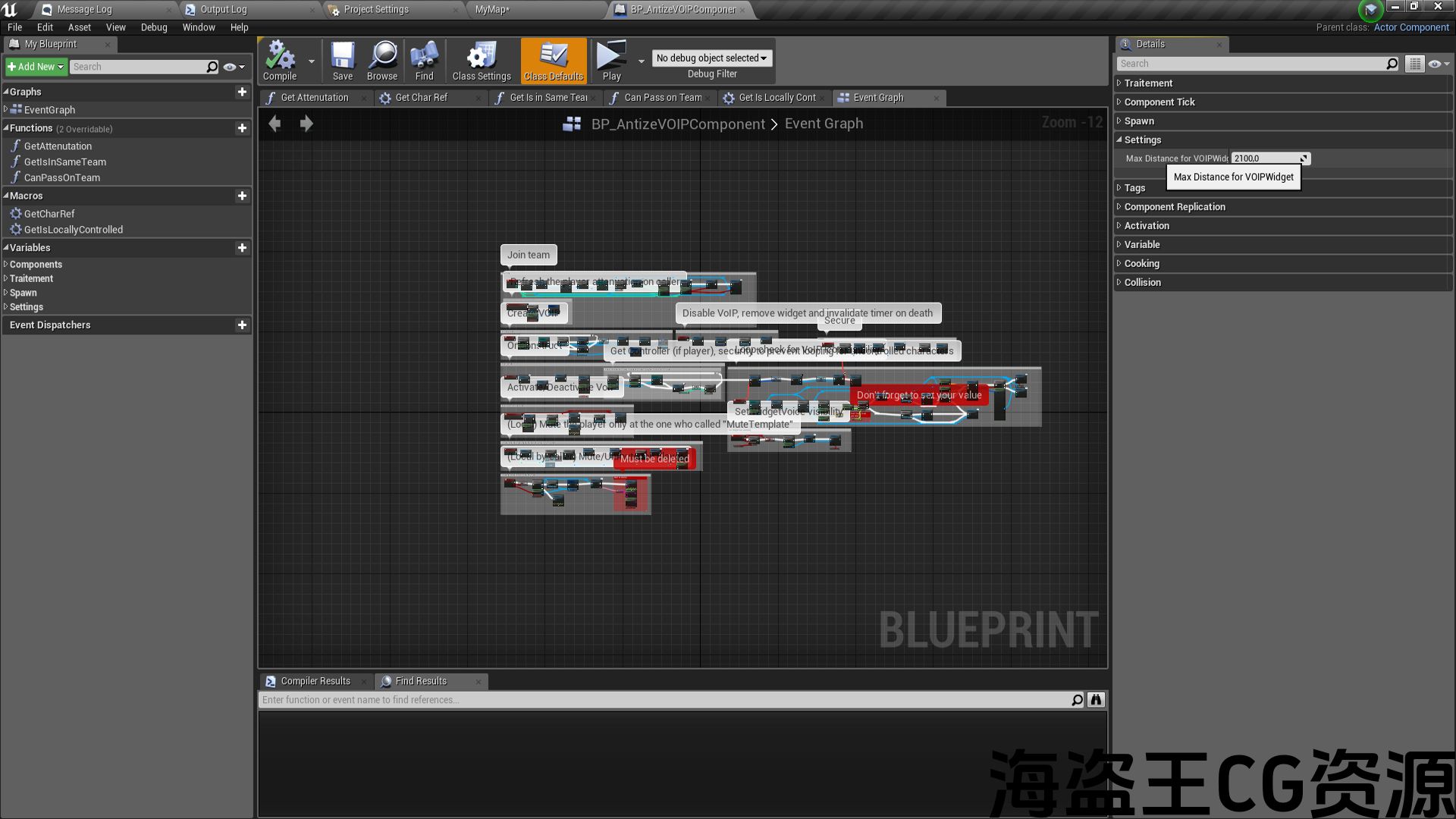The height and width of the screenshot is (819, 1456).
Task: Open Actor Component parent class link
Action: click(x=1410, y=27)
